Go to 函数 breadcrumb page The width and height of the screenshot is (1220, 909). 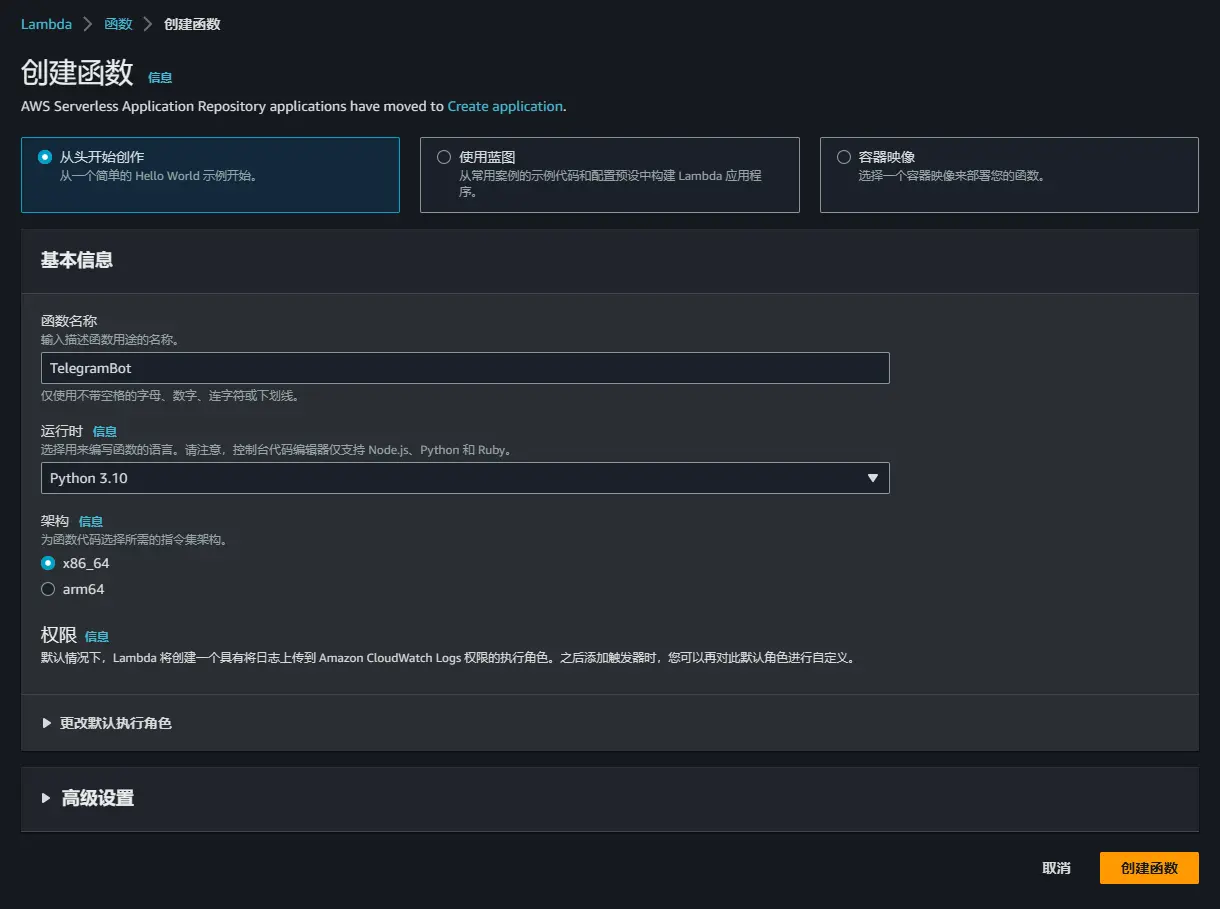(118, 24)
